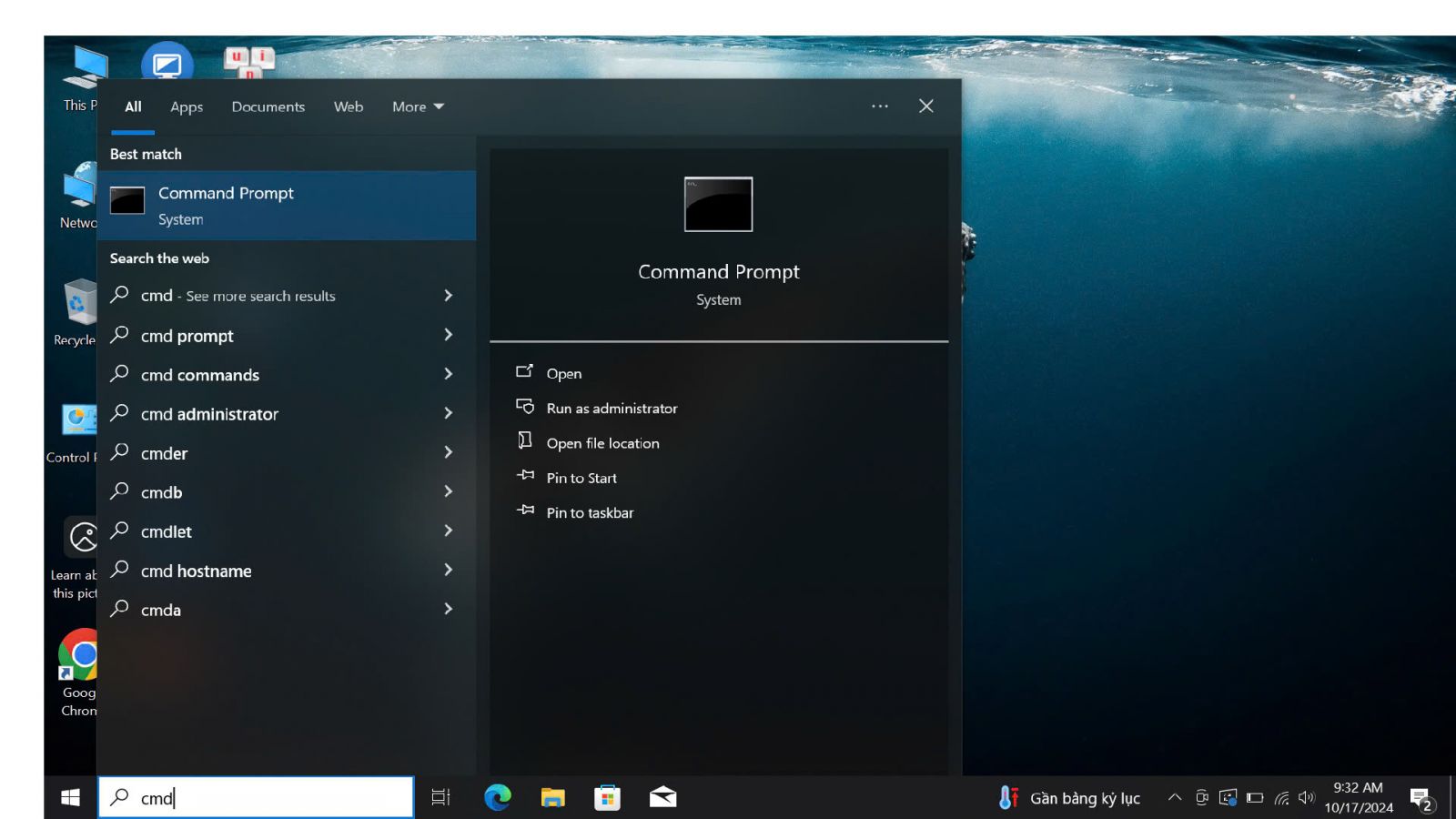Click the clock showing 9:32 AM

[1358, 788]
